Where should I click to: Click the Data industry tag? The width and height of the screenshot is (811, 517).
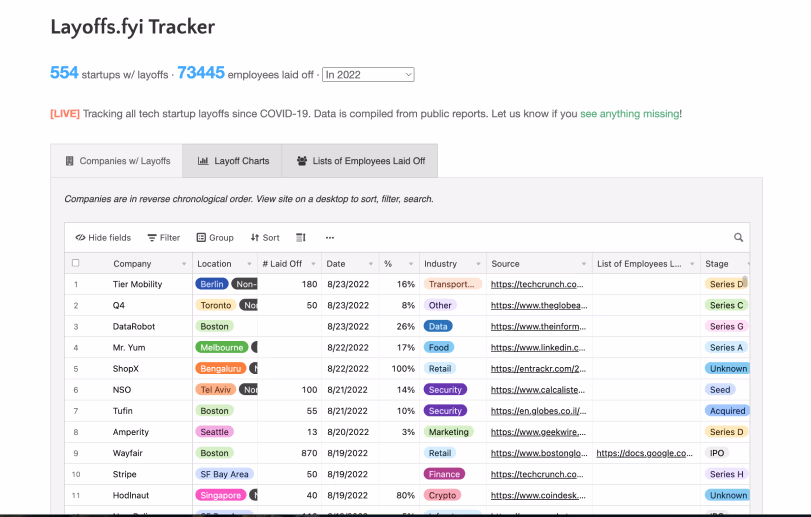click(x=438, y=327)
